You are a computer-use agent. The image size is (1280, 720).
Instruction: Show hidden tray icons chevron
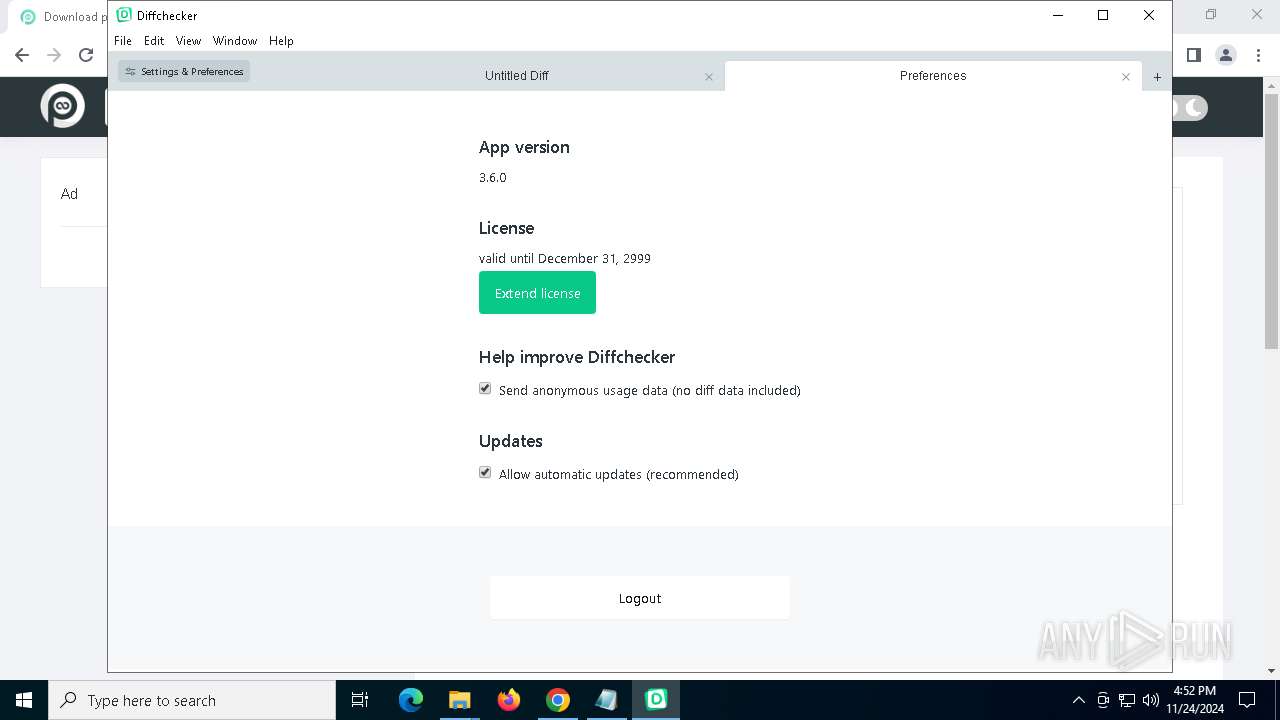coord(1078,700)
